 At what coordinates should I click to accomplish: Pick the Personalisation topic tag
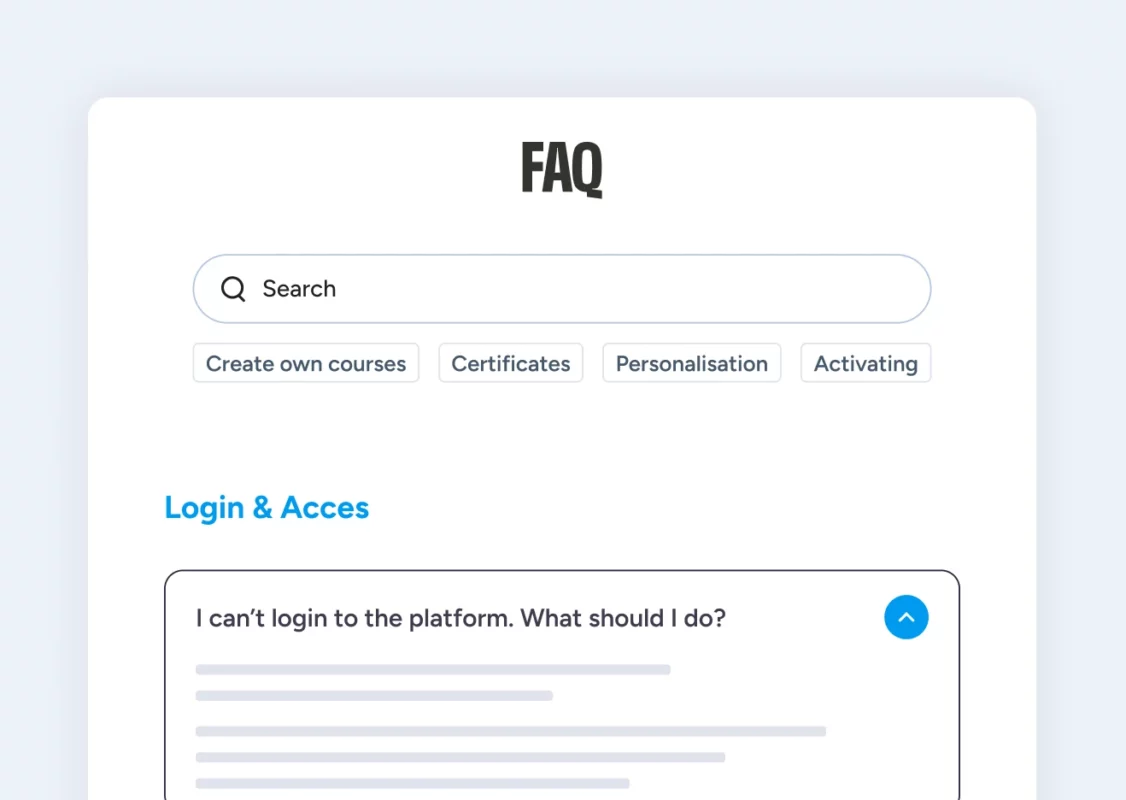coord(692,363)
